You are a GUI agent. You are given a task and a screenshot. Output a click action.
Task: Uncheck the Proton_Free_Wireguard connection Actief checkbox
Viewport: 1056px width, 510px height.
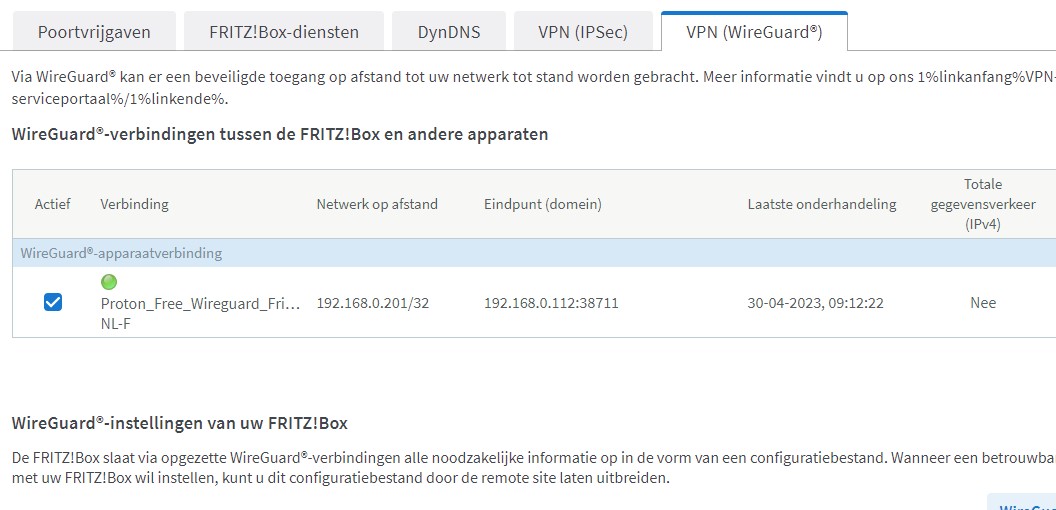tap(53, 302)
